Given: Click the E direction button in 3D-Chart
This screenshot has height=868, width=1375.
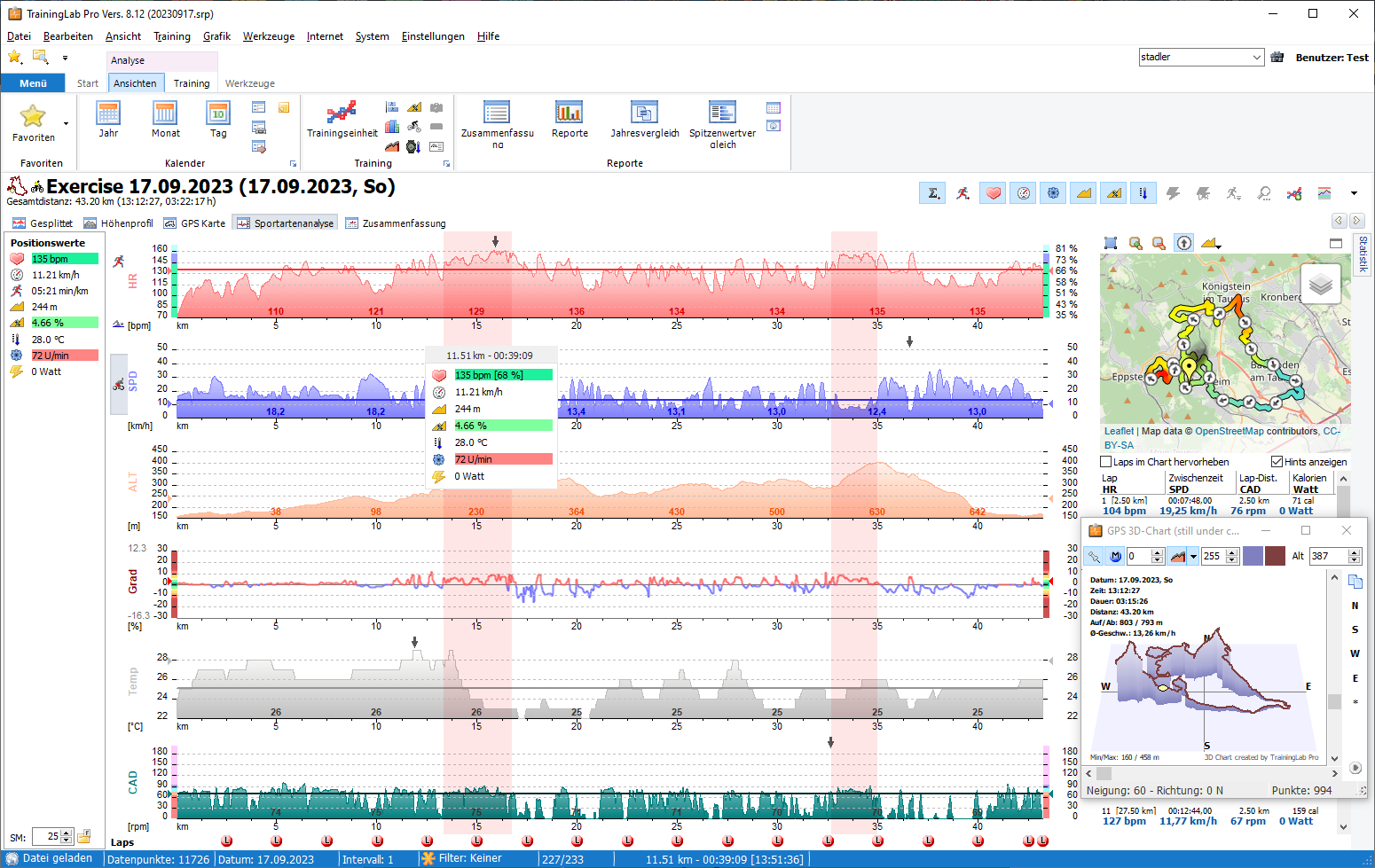Looking at the screenshot, I should [1355, 678].
